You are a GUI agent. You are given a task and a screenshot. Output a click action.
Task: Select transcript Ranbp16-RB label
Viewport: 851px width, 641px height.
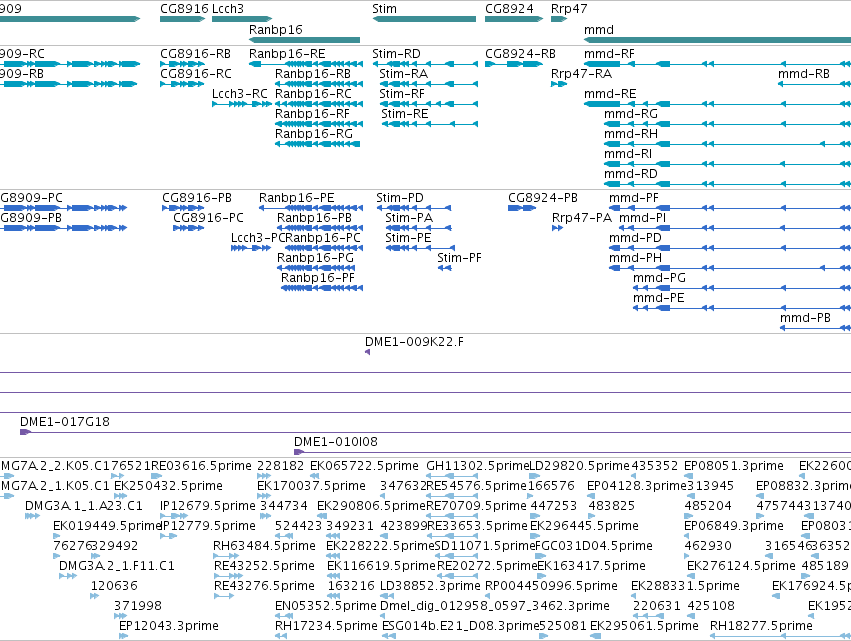coord(313,74)
